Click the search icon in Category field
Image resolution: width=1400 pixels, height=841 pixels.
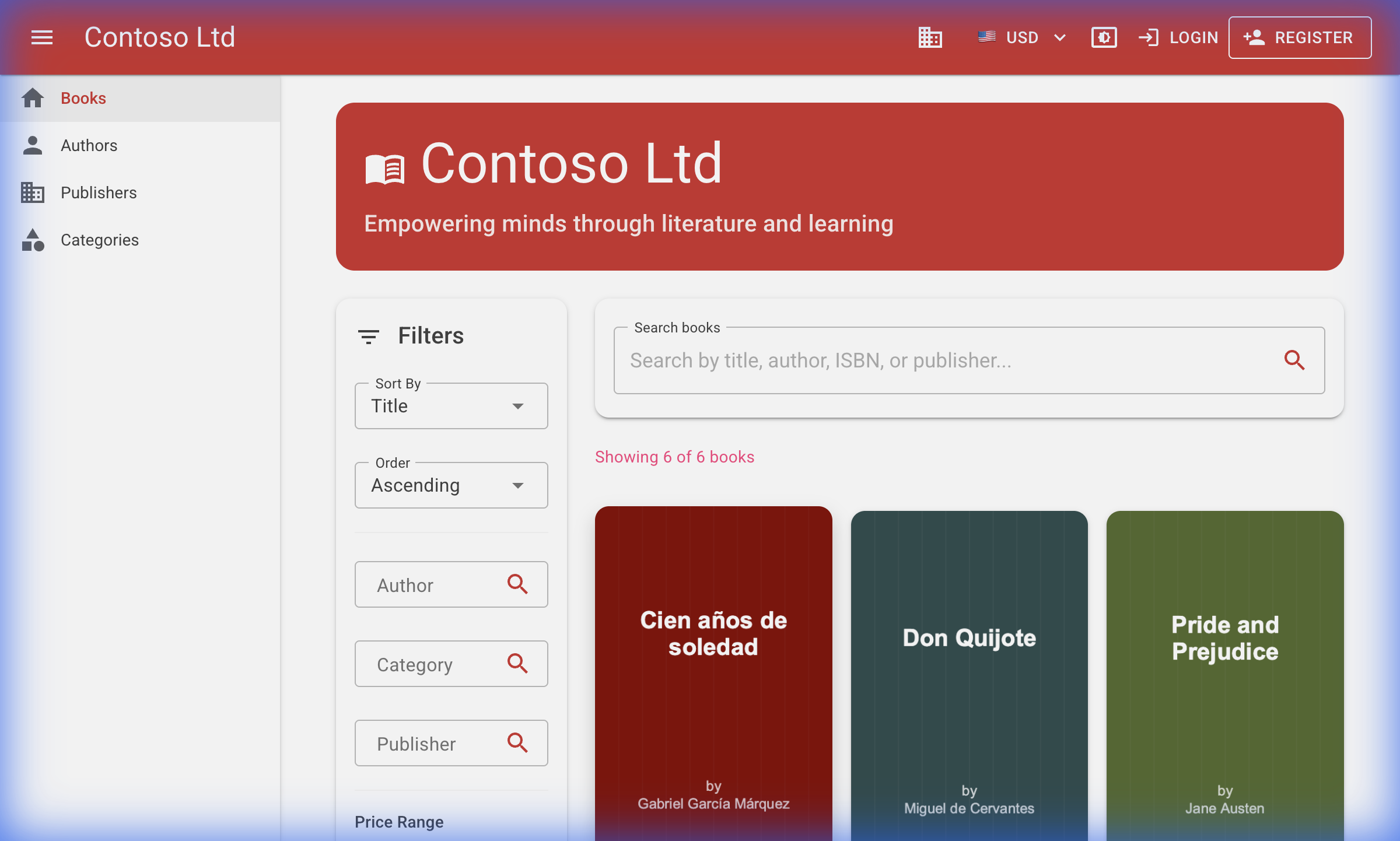[517, 663]
